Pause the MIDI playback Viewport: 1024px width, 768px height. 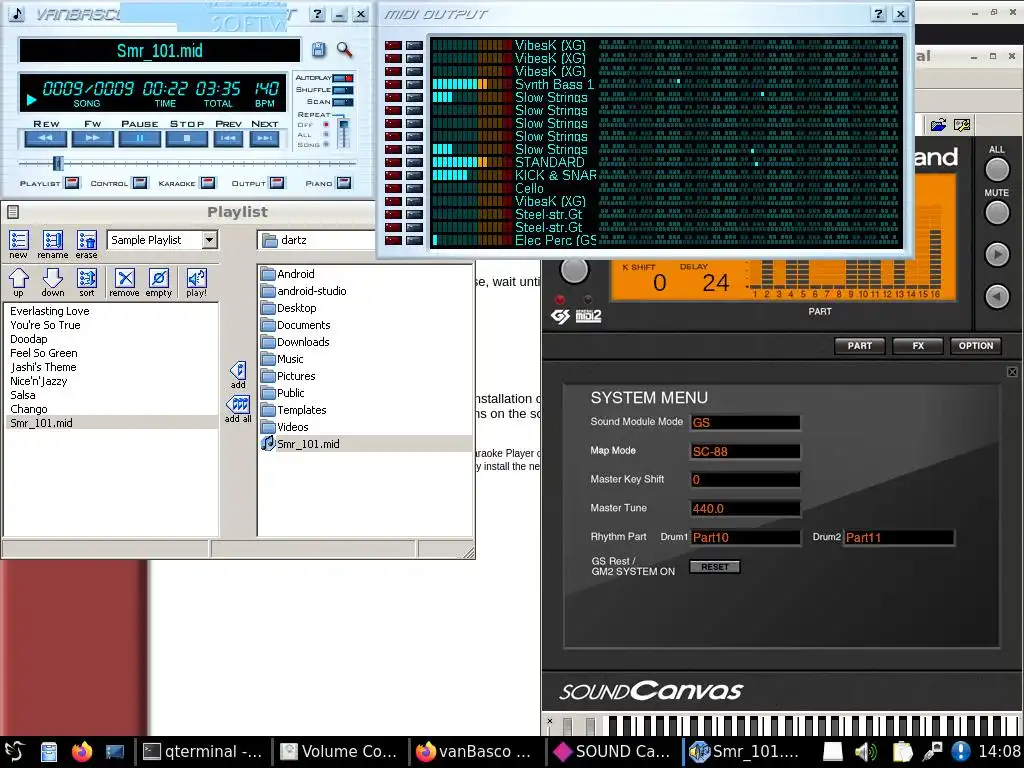[x=140, y=138]
